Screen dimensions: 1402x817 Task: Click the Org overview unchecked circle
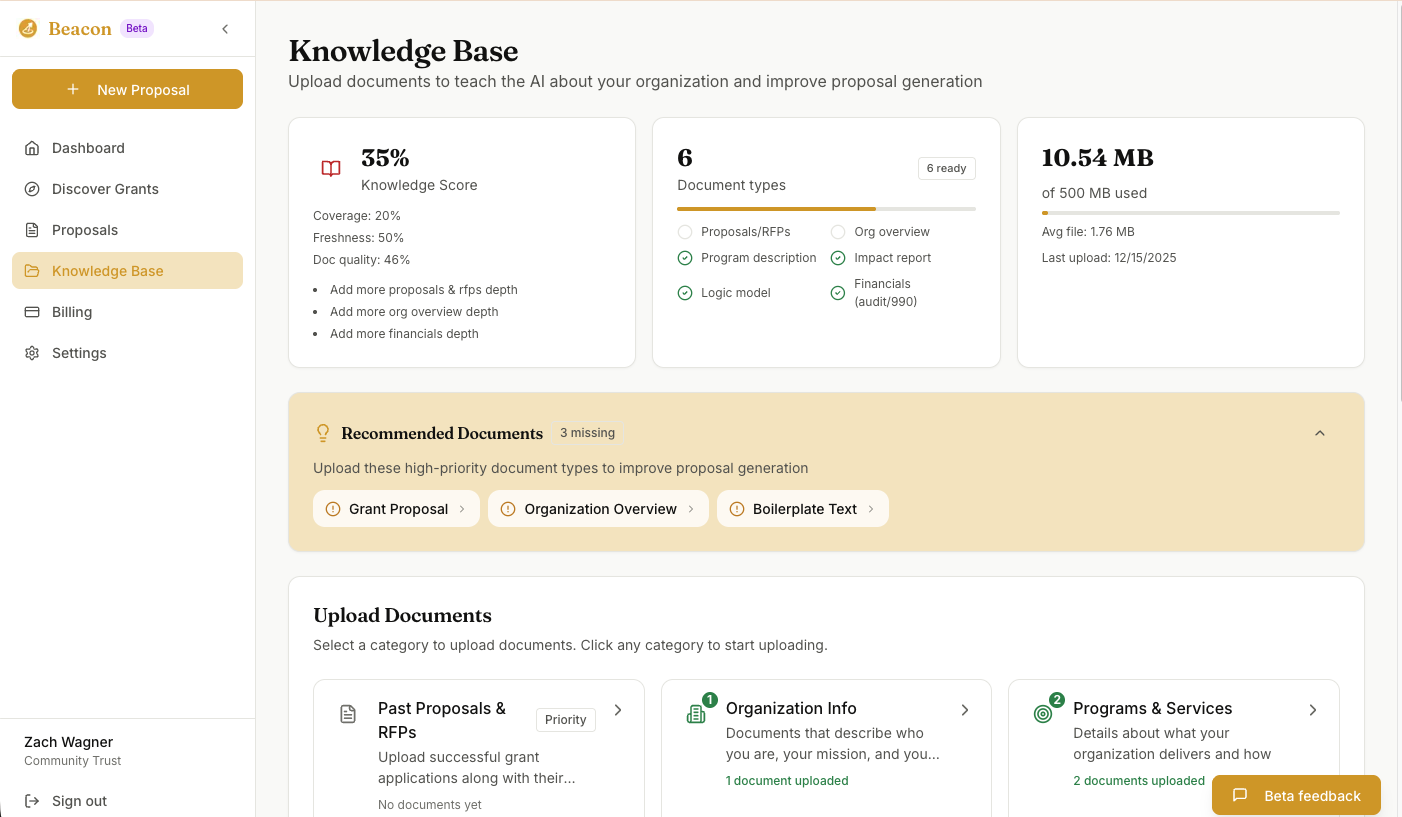point(838,232)
